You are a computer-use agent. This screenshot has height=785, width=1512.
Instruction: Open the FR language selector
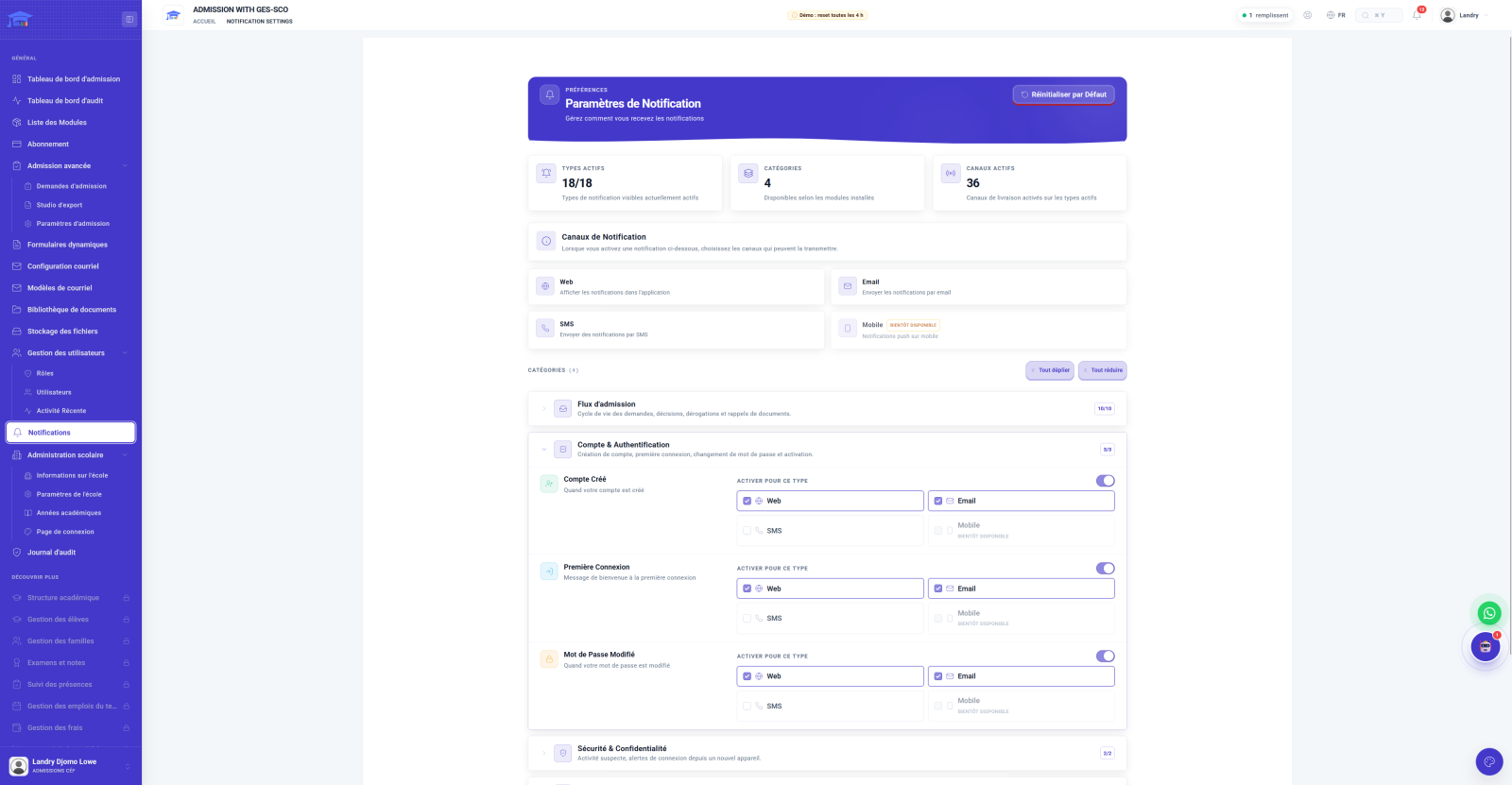[x=1336, y=15]
